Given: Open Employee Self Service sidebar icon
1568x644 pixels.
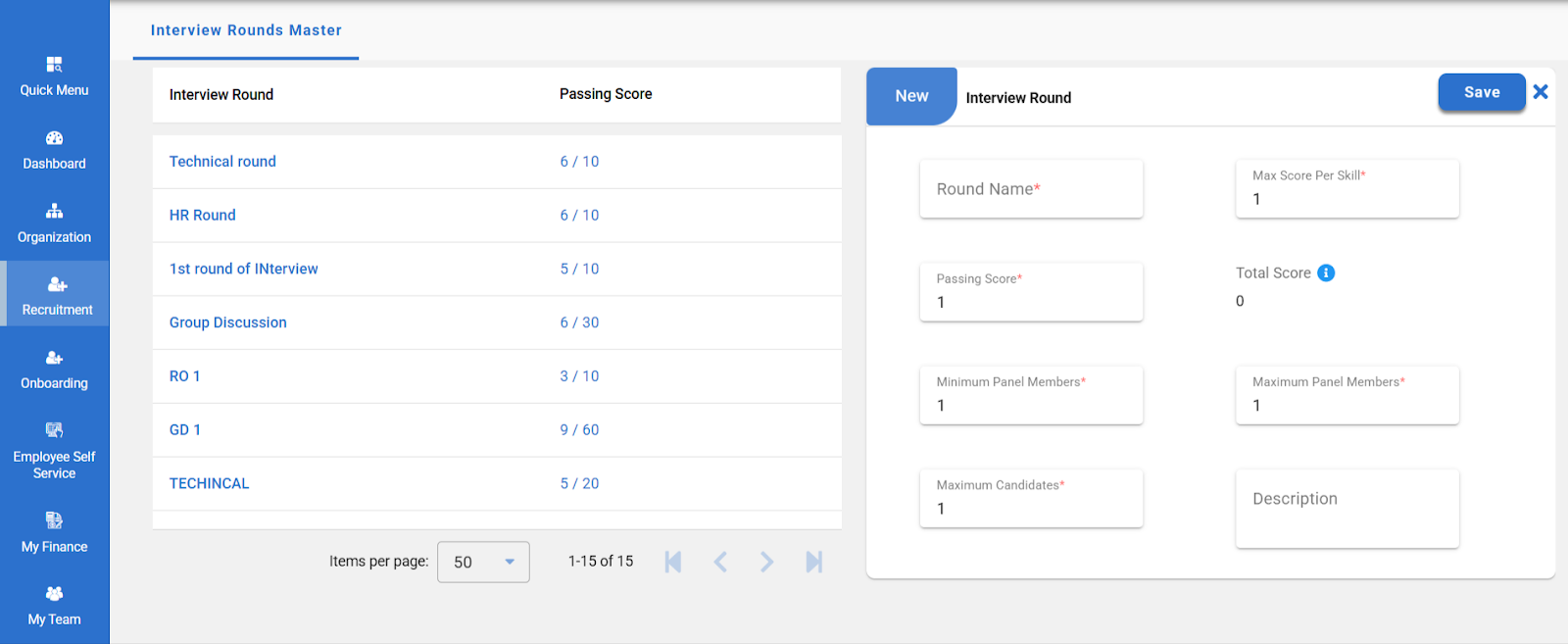Looking at the screenshot, I should (x=54, y=431).
